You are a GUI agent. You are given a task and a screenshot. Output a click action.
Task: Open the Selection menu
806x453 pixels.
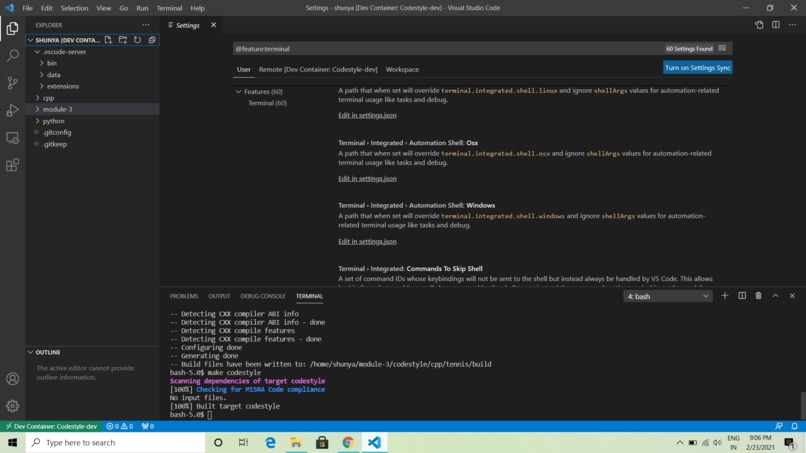point(74,8)
